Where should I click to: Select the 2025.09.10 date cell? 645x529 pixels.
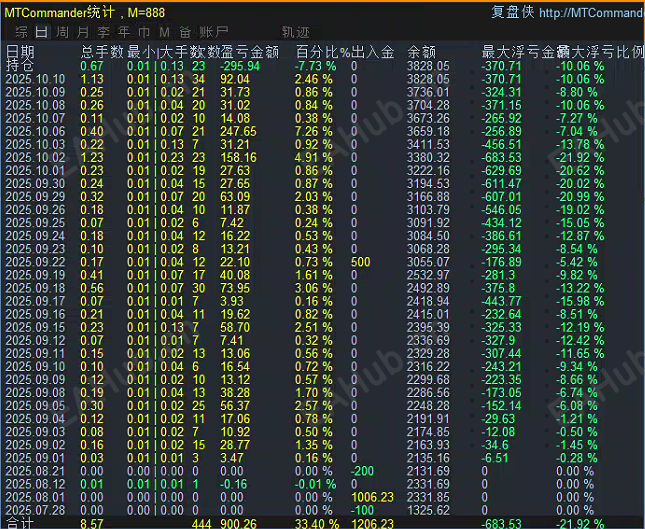(35, 367)
